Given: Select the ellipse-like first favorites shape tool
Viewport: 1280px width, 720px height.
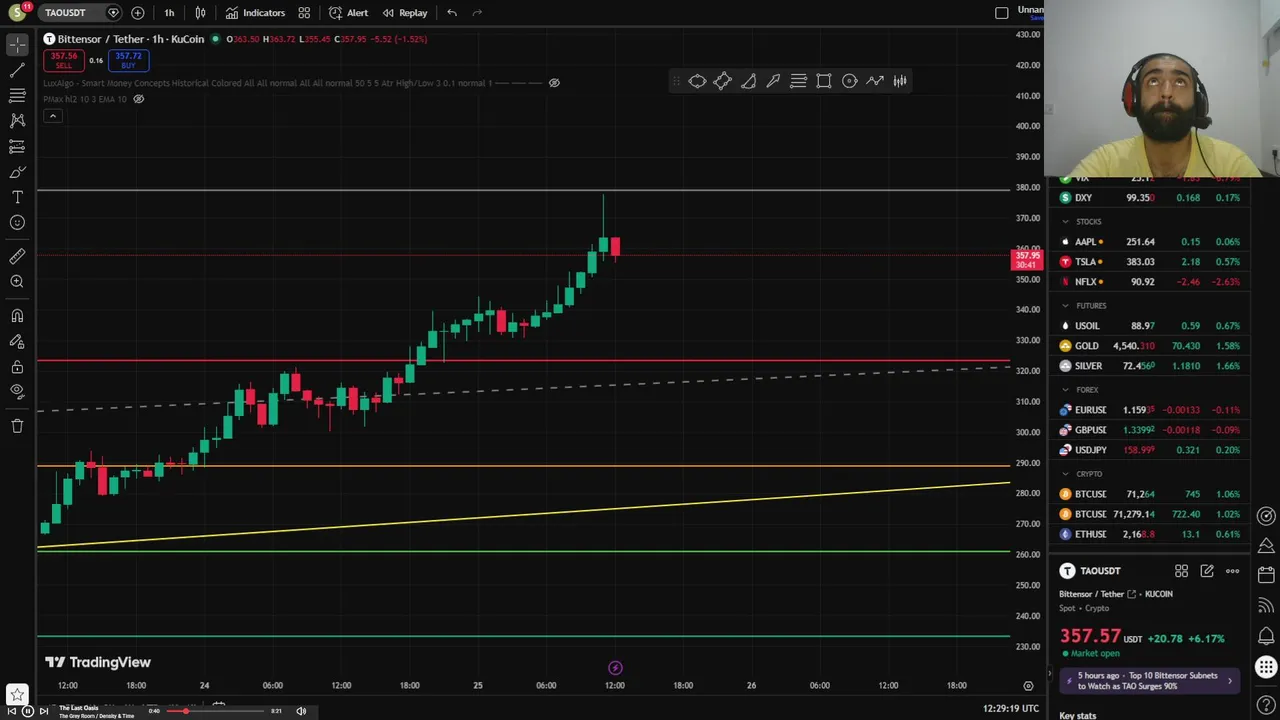Looking at the screenshot, I should tap(697, 81).
